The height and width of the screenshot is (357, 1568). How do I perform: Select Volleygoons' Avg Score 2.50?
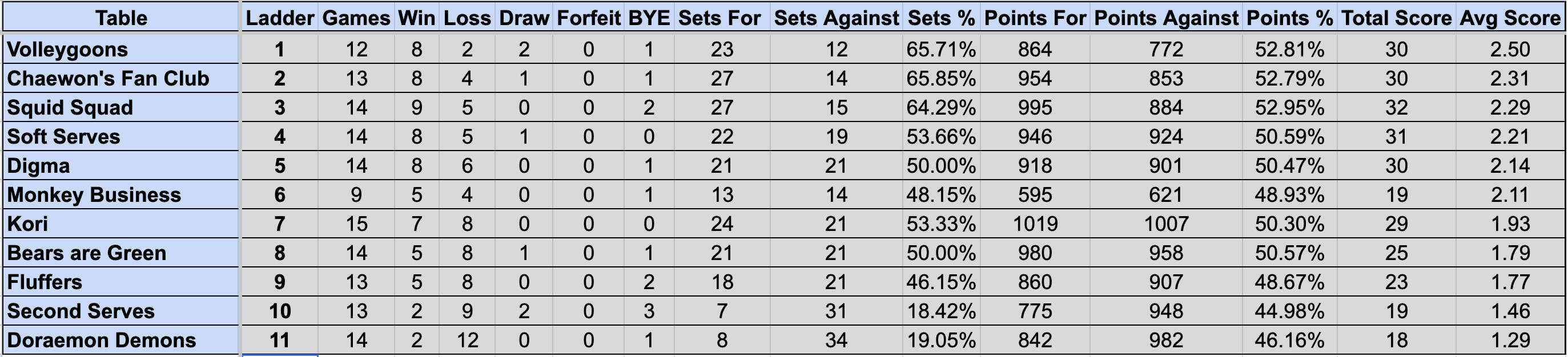pyautogui.click(x=1510, y=49)
